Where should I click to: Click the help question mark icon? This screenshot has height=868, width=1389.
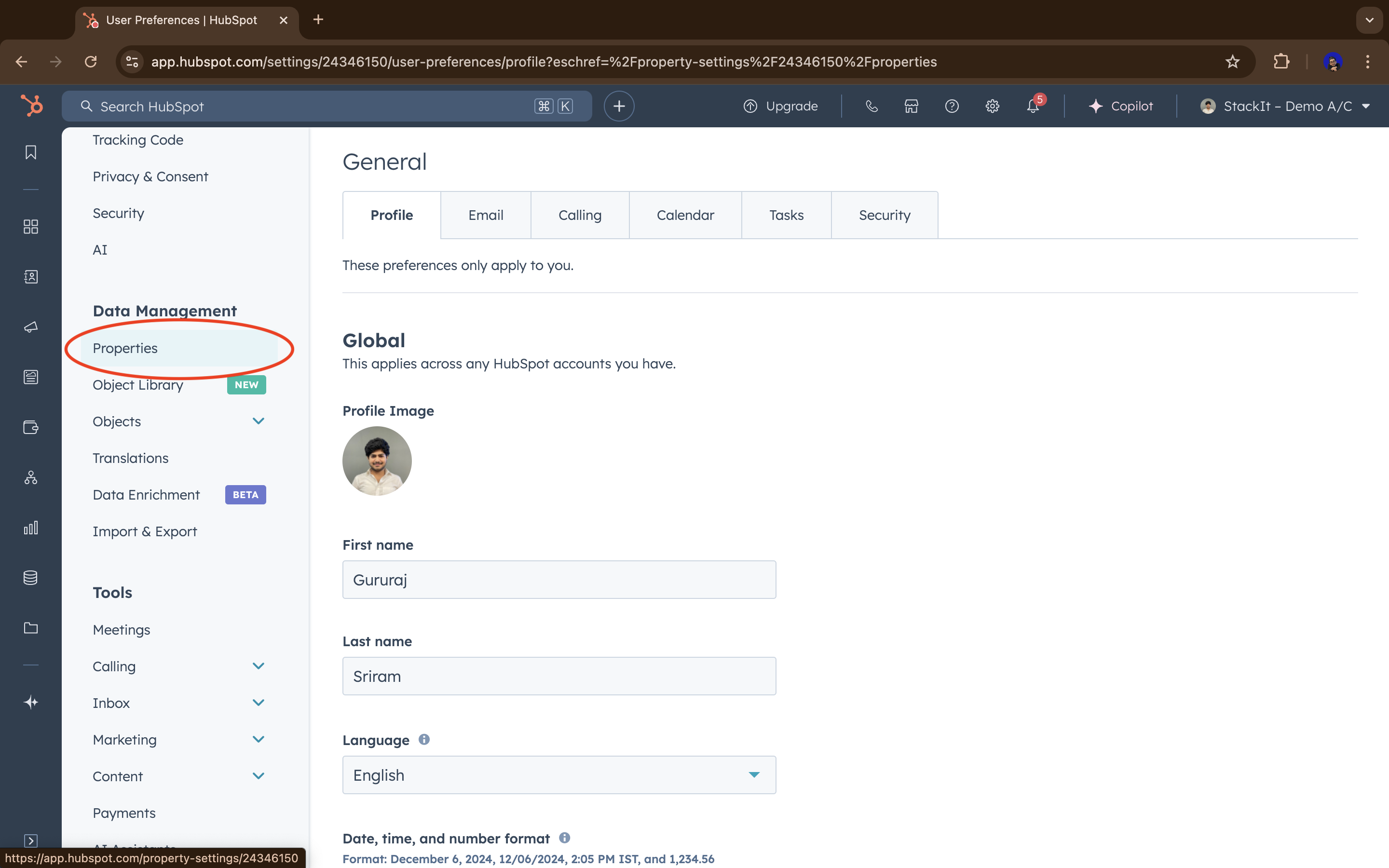pyautogui.click(x=952, y=106)
